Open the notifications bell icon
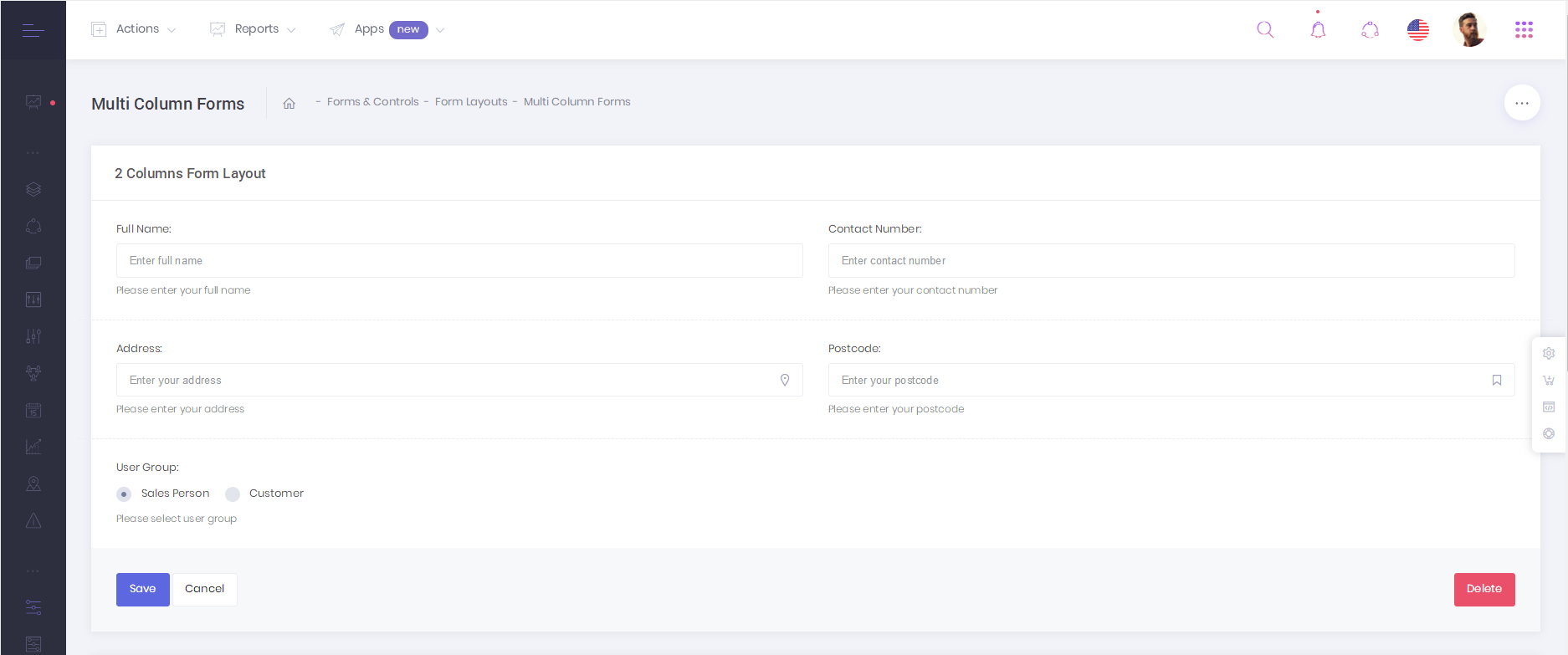1568x655 pixels. click(1318, 30)
